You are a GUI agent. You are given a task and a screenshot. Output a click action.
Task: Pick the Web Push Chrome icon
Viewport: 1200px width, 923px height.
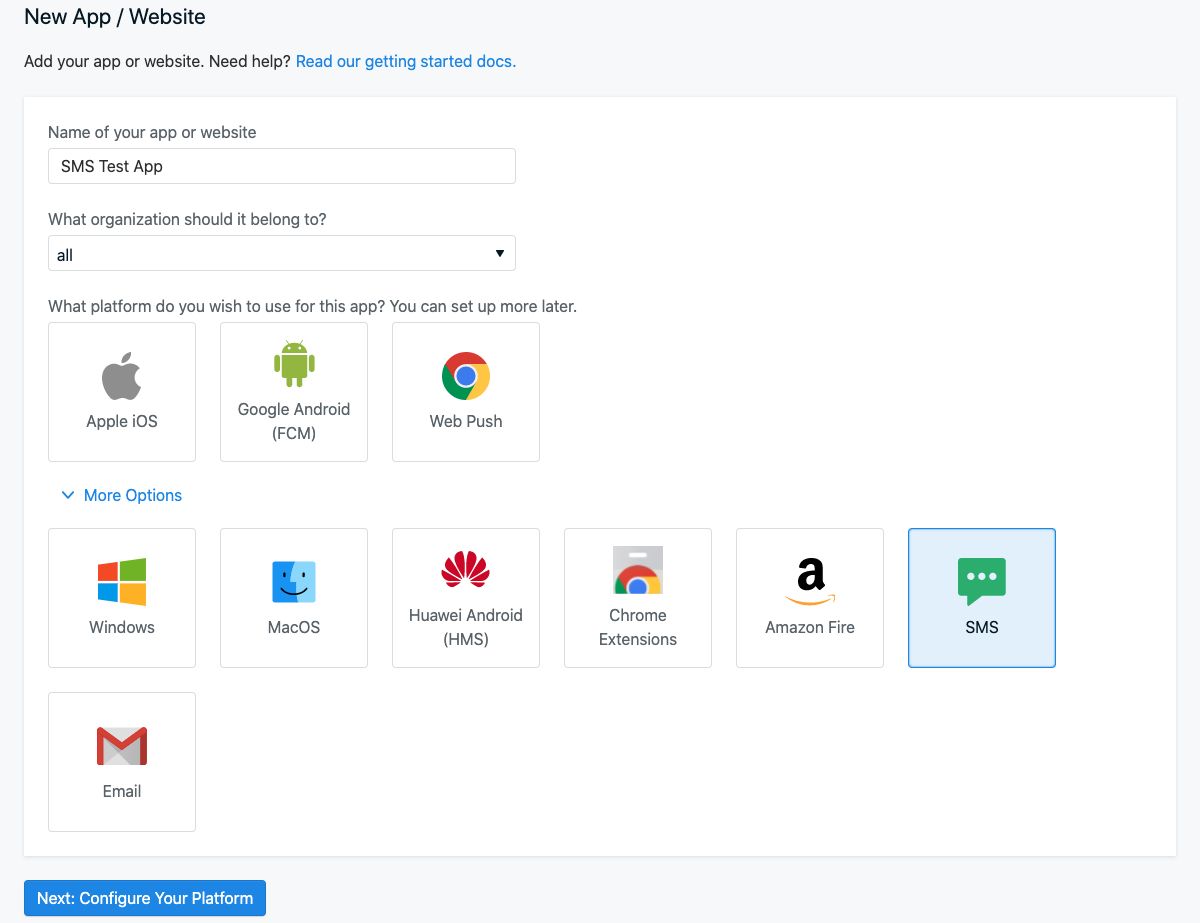[466, 376]
